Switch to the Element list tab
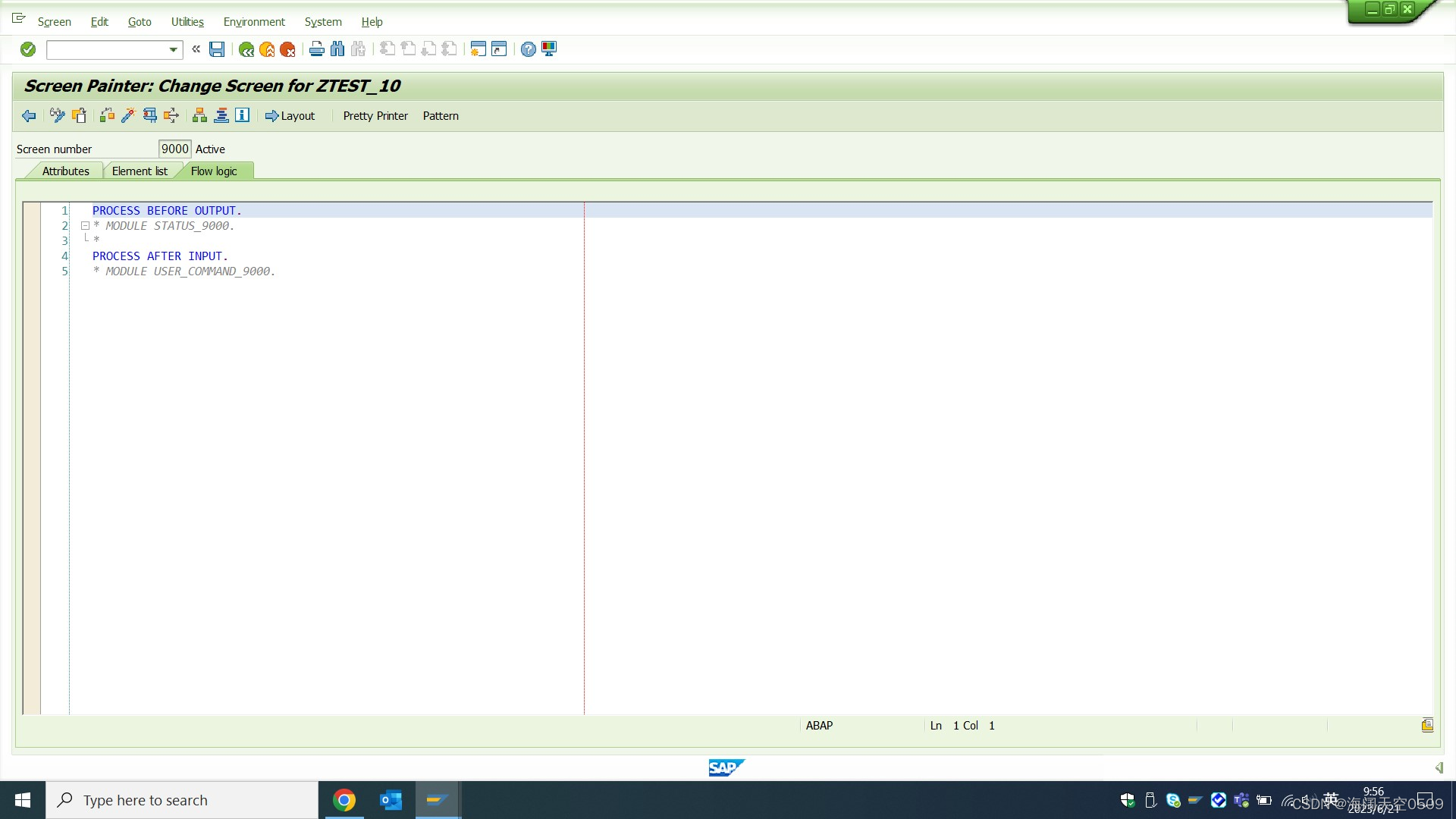1456x819 pixels. click(140, 171)
